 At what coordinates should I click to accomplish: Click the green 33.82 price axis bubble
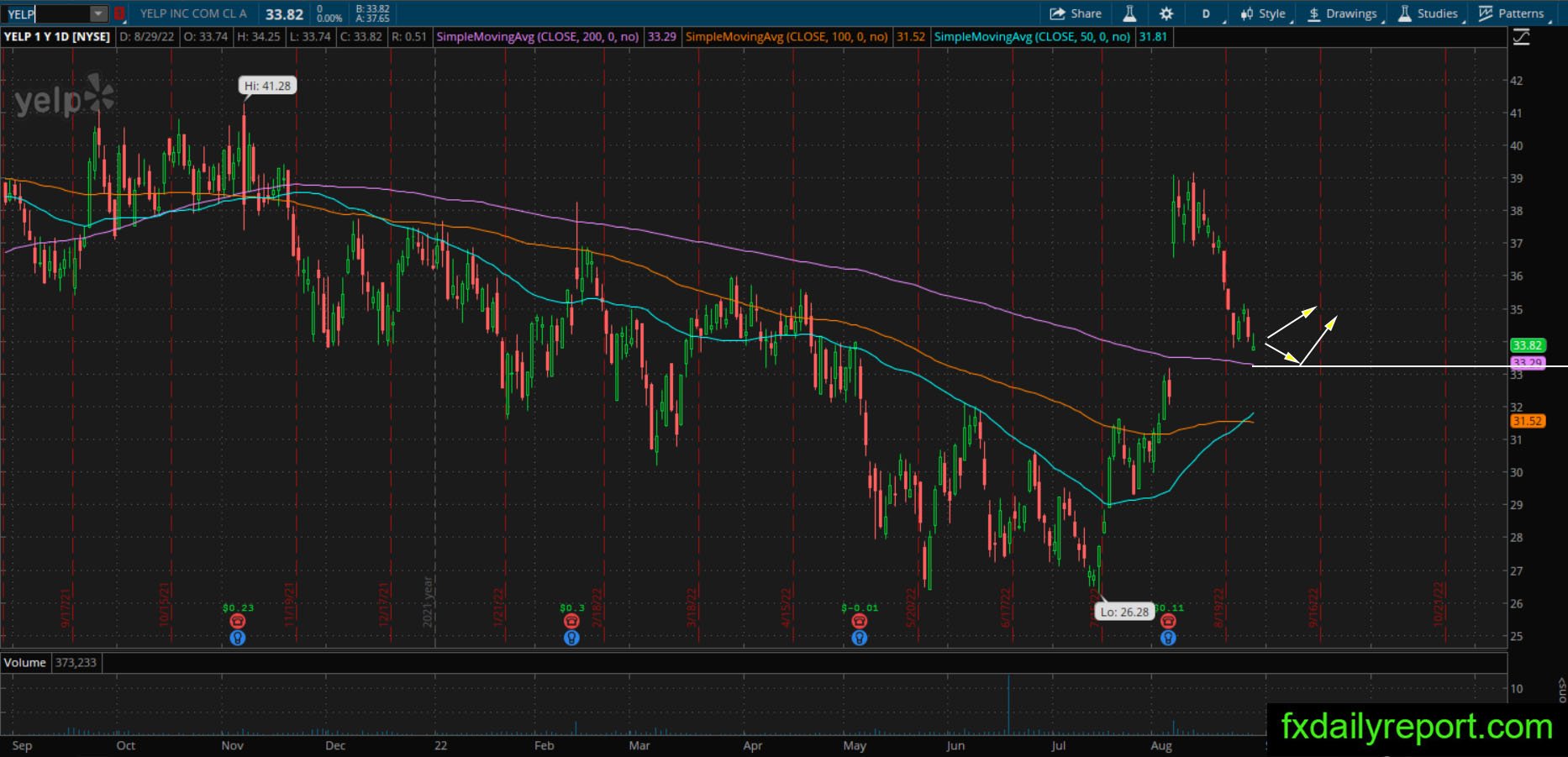[1527, 345]
